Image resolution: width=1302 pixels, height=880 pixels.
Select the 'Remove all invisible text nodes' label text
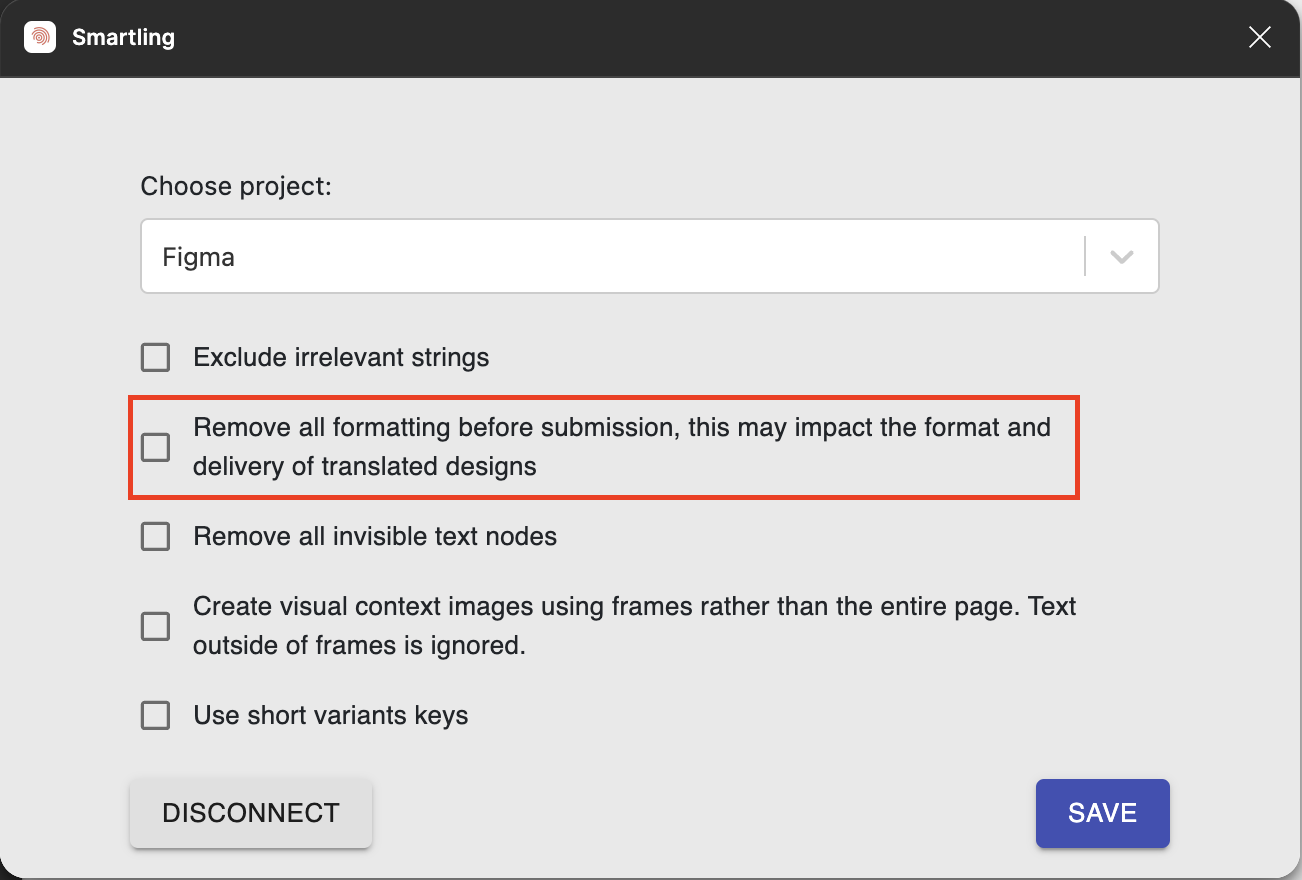click(x=374, y=536)
